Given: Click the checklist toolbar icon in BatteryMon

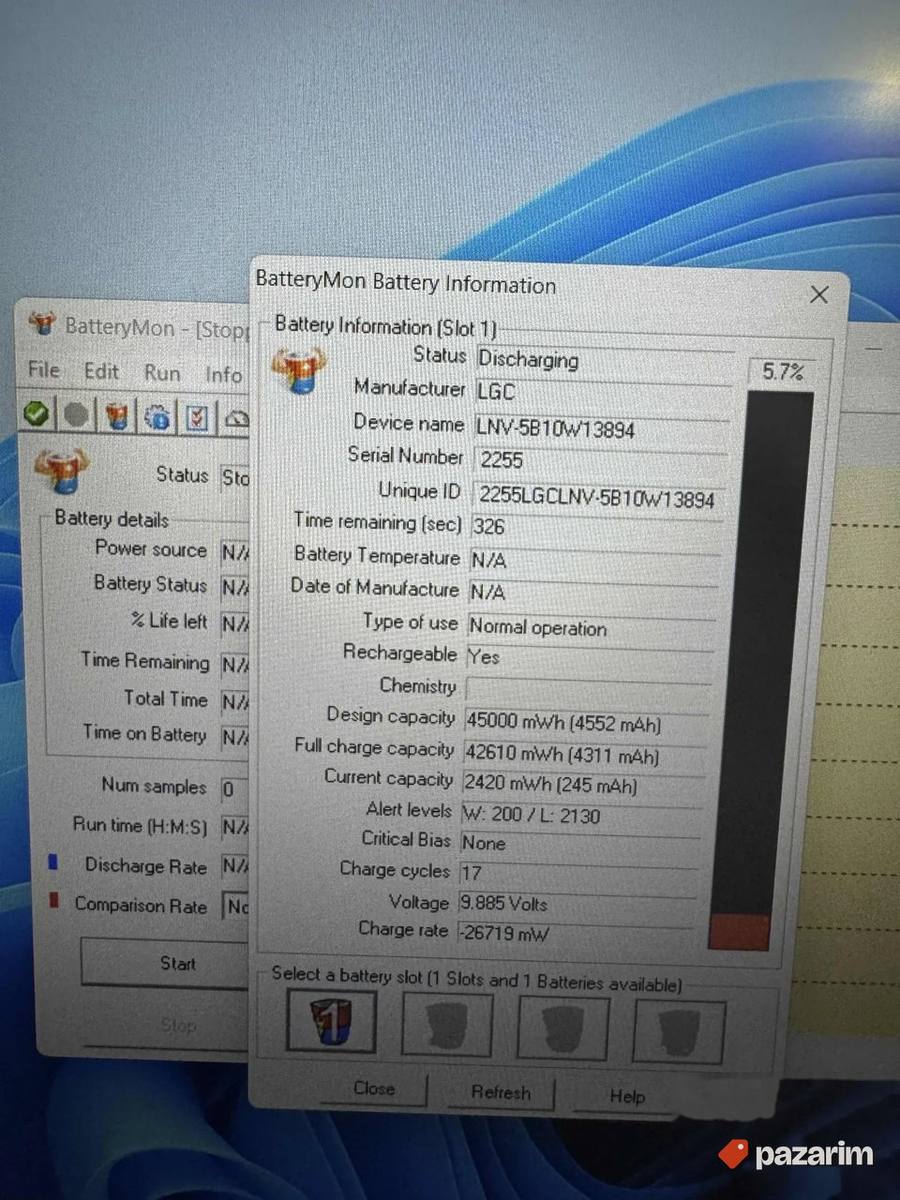Looking at the screenshot, I should (x=197, y=417).
